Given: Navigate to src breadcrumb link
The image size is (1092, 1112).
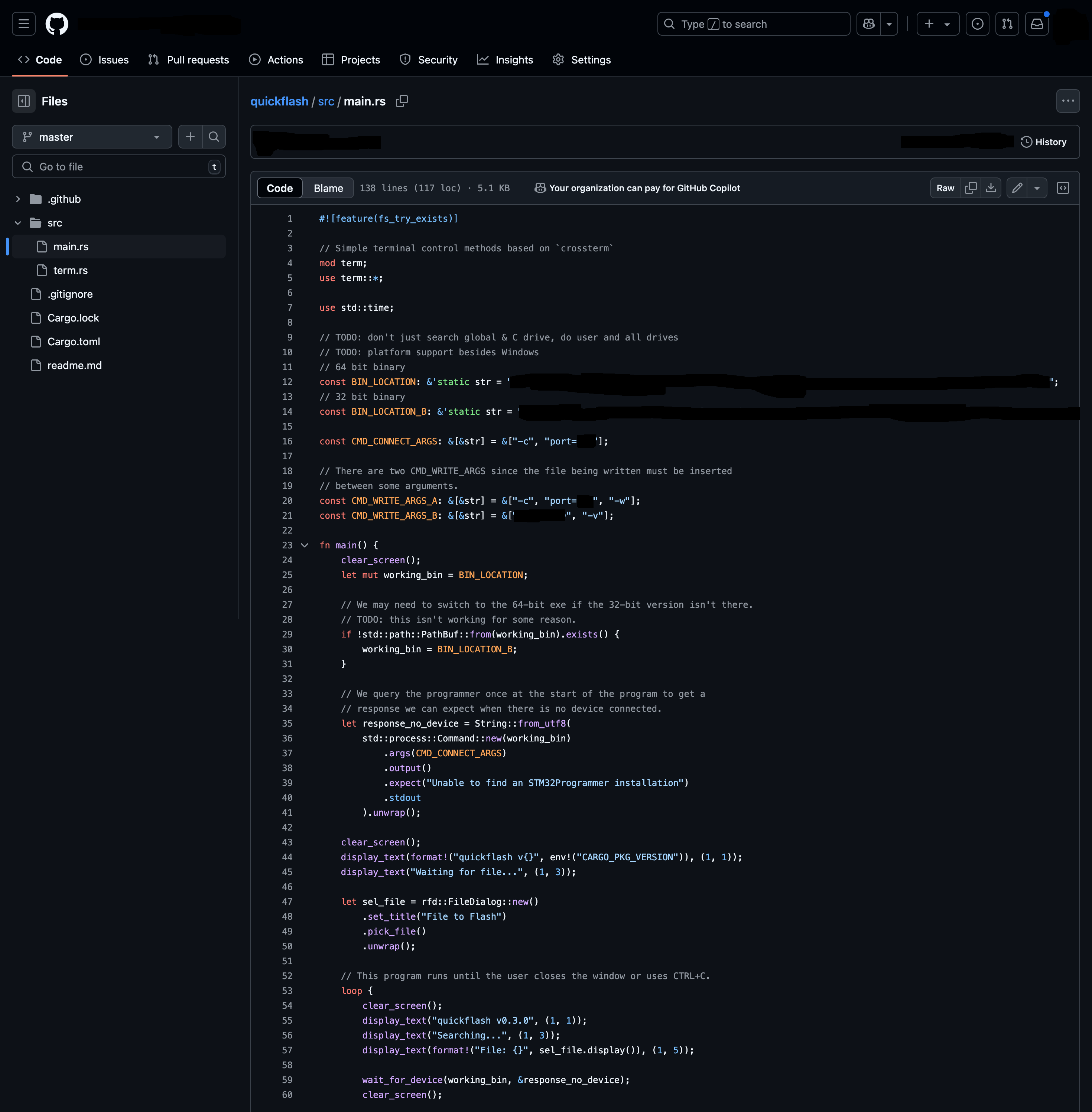Looking at the screenshot, I should (x=326, y=101).
